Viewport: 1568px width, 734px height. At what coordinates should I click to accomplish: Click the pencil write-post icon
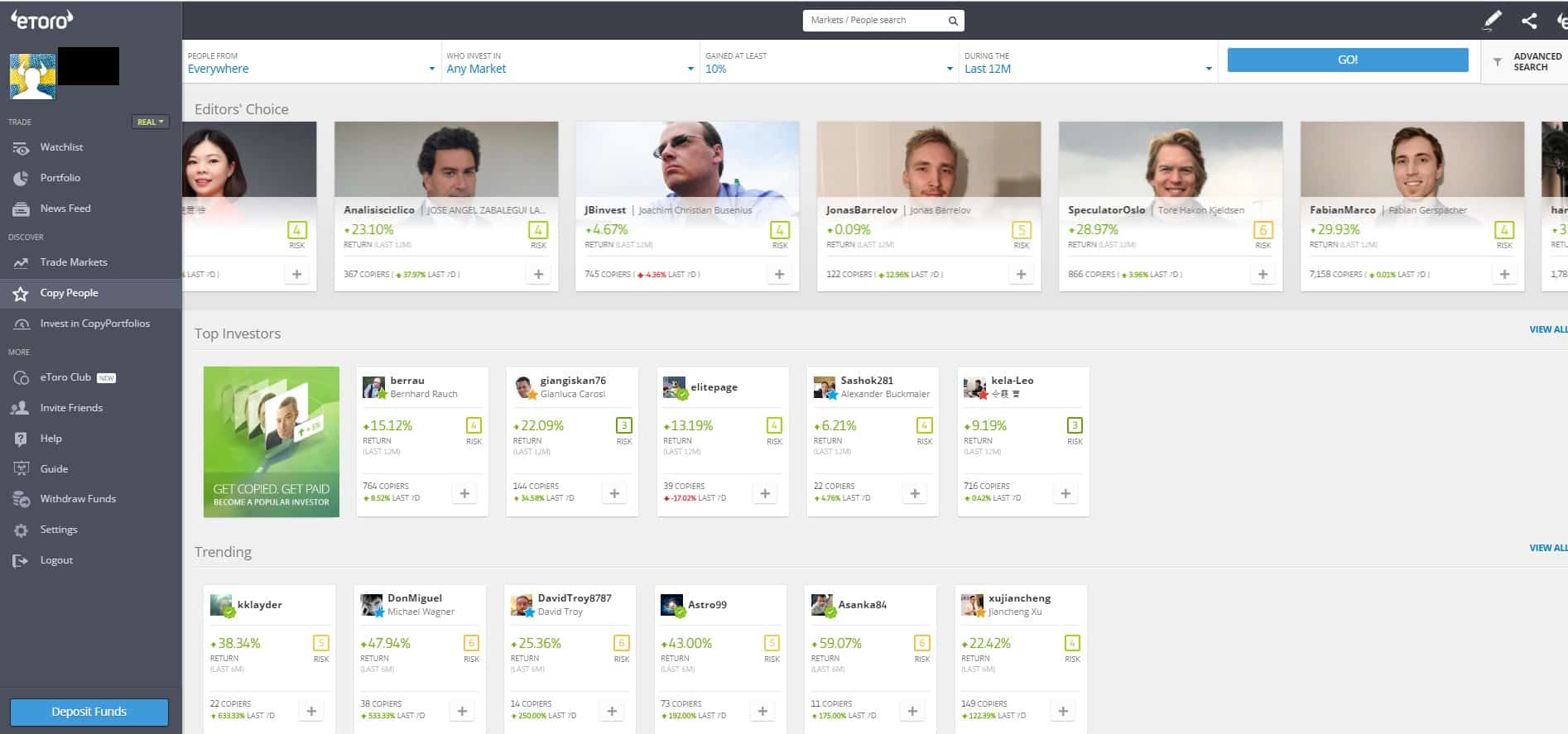pyautogui.click(x=1492, y=21)
